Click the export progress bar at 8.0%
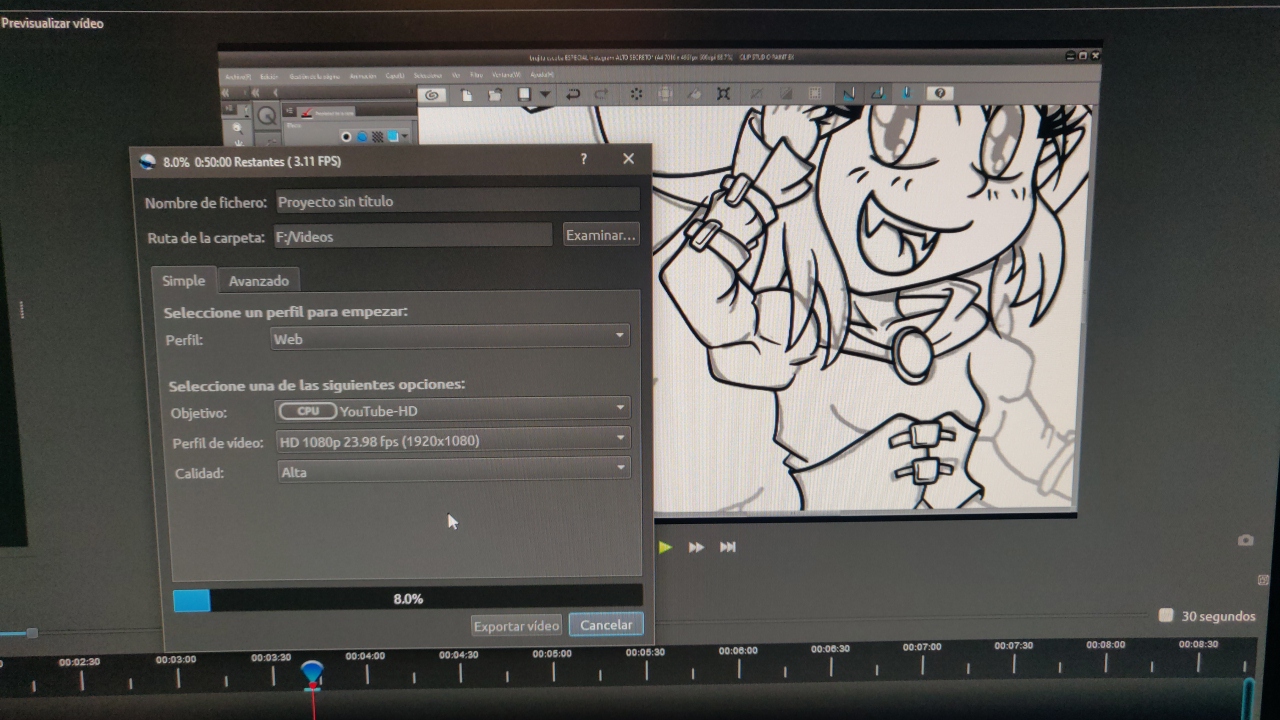Screen dimensions: 1280x720 tap(407, 599)
